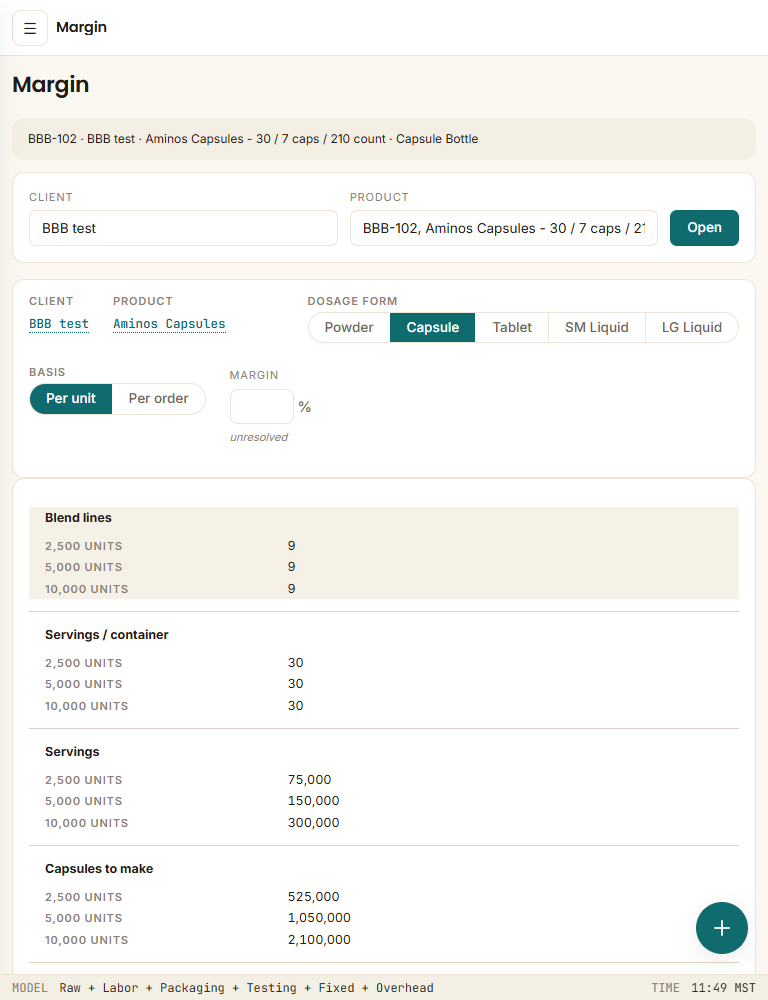
Task: Click the 150,000 servings value
Action: click(x=313, y=800)
